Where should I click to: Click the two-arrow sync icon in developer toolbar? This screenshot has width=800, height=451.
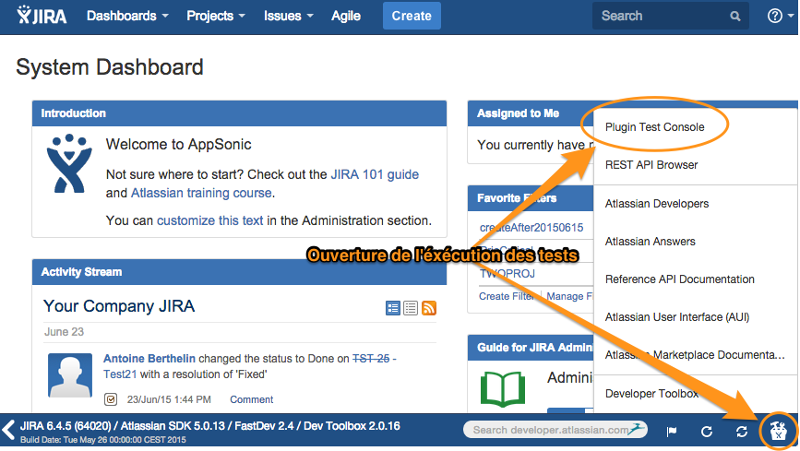(x=742, y=432)
